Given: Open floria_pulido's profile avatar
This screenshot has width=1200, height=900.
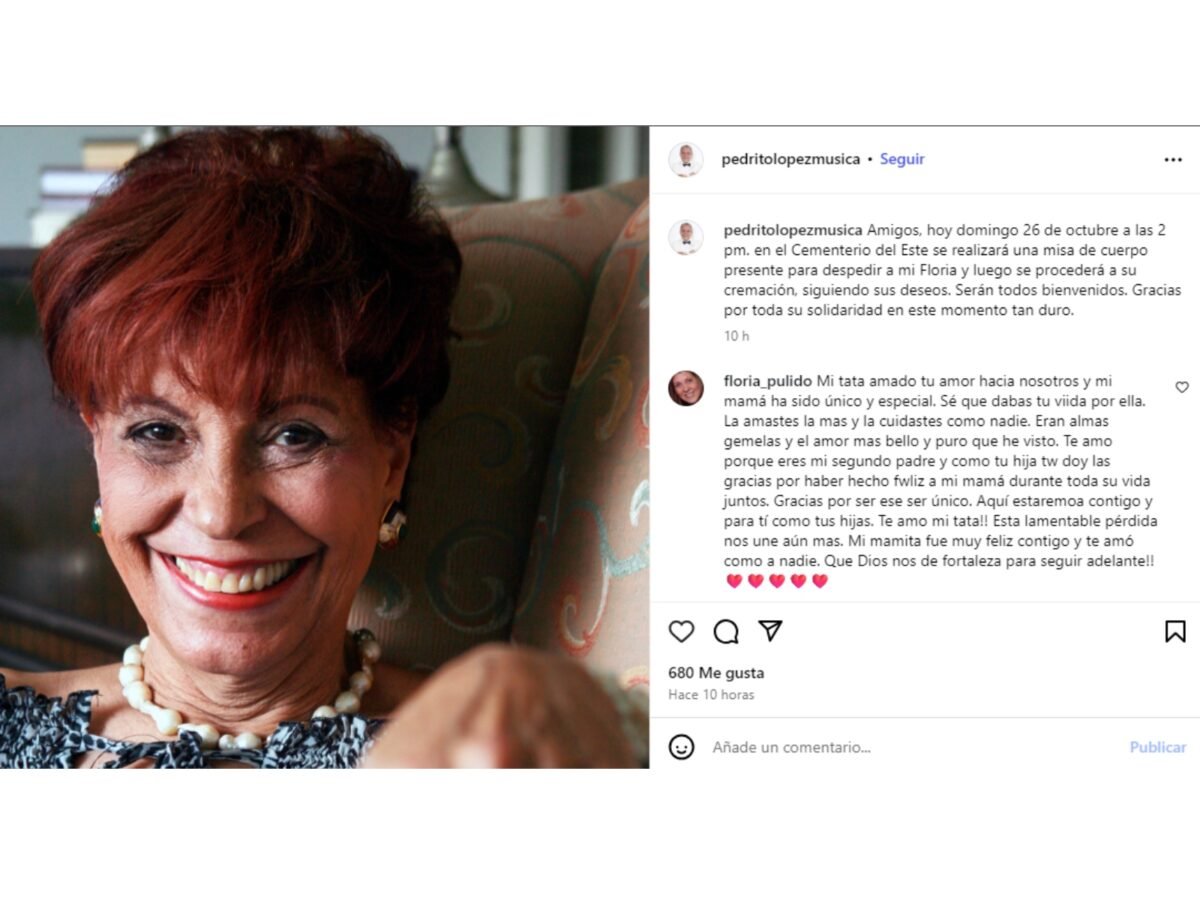Looking at the screenshot, I should click(686, 388).
